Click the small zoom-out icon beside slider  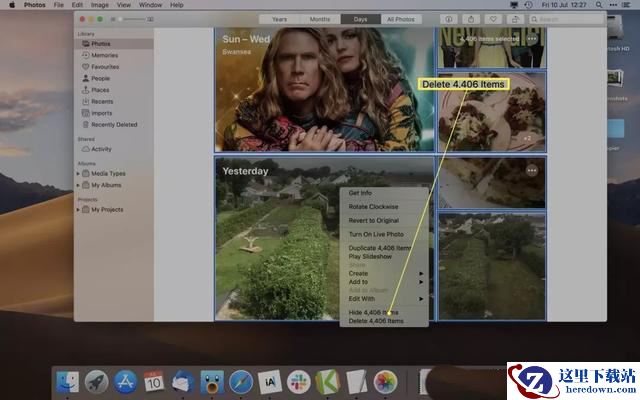point(113,19)
